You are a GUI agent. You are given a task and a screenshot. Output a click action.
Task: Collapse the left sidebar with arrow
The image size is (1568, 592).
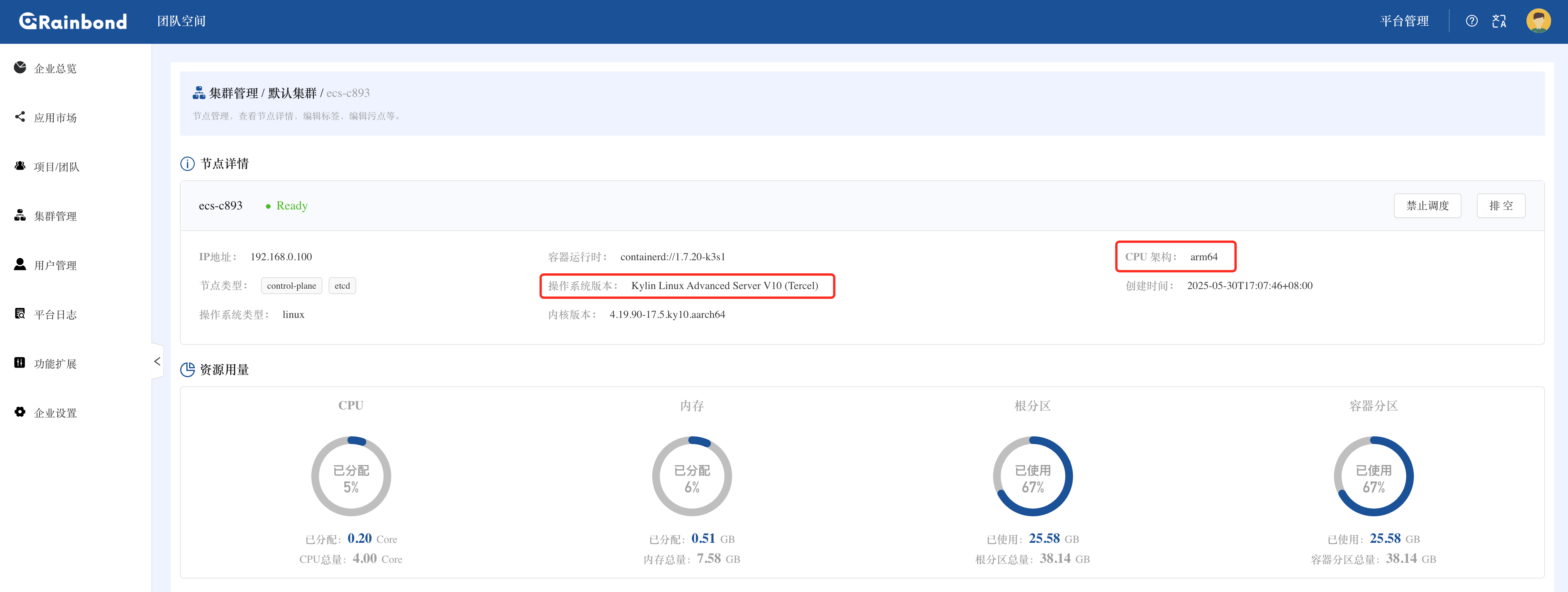(x=157, y=361)
